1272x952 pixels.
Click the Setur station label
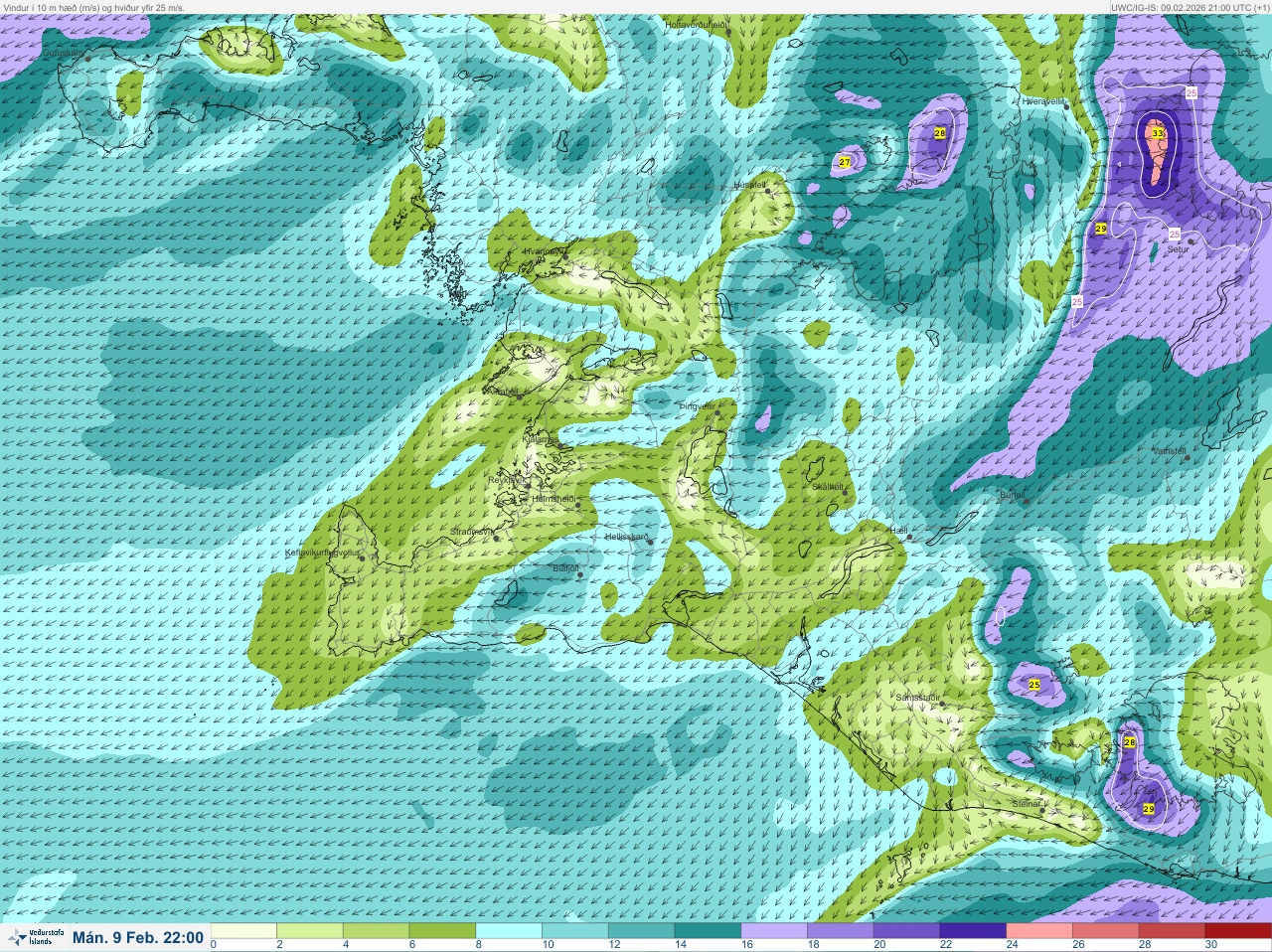click(x=1178, y=249)
